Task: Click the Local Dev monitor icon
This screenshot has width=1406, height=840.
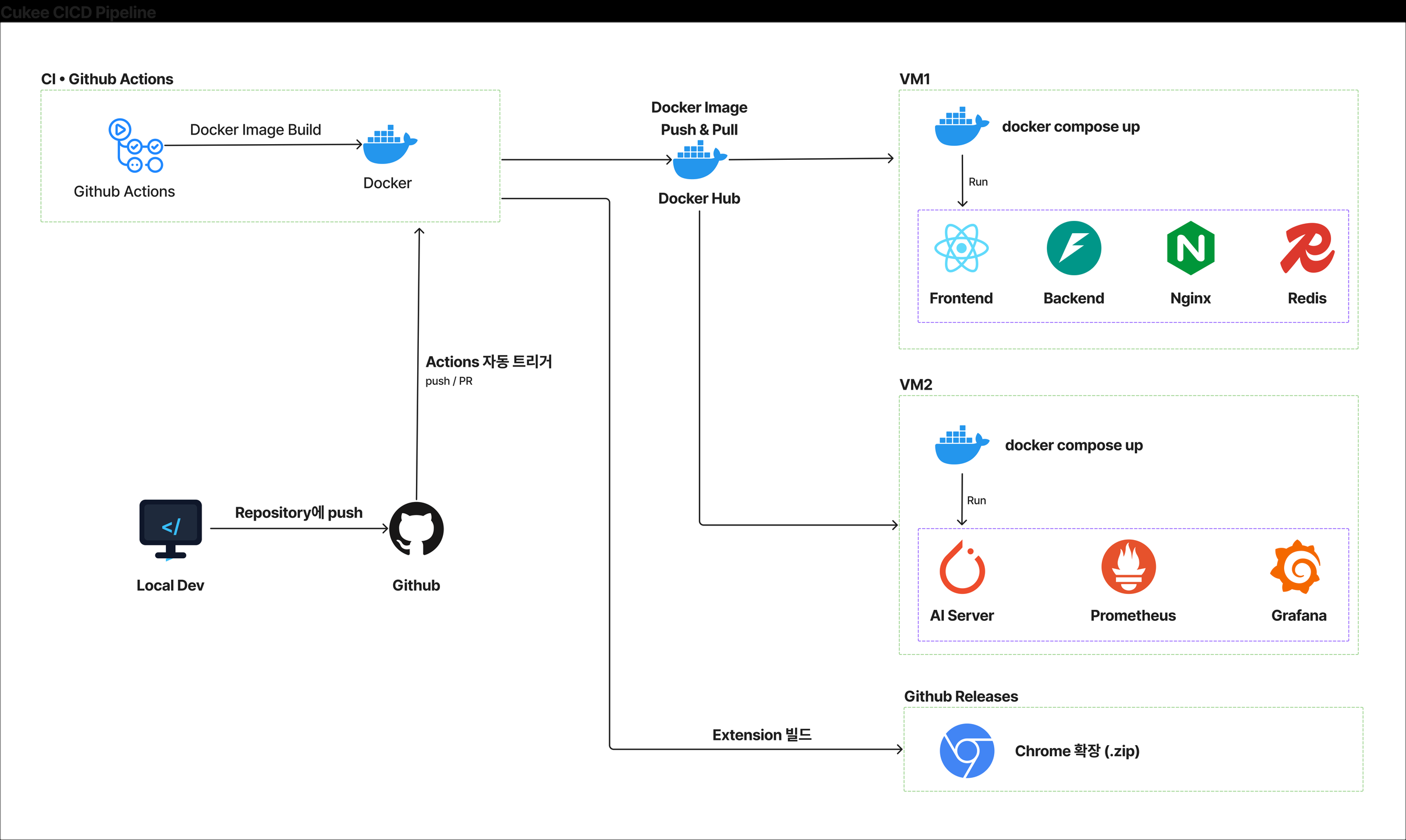Action: [170, 530]
